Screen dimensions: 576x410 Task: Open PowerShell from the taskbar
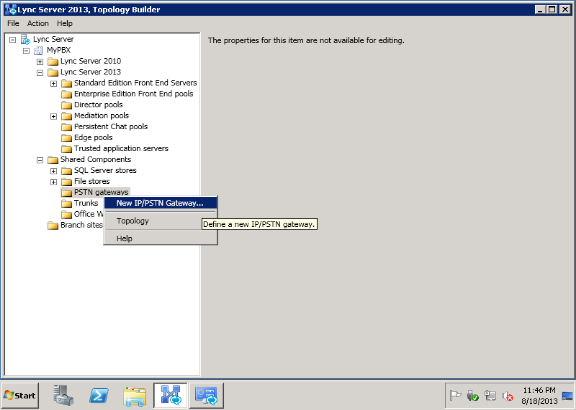pyautogui.click(x=98, y=396)
